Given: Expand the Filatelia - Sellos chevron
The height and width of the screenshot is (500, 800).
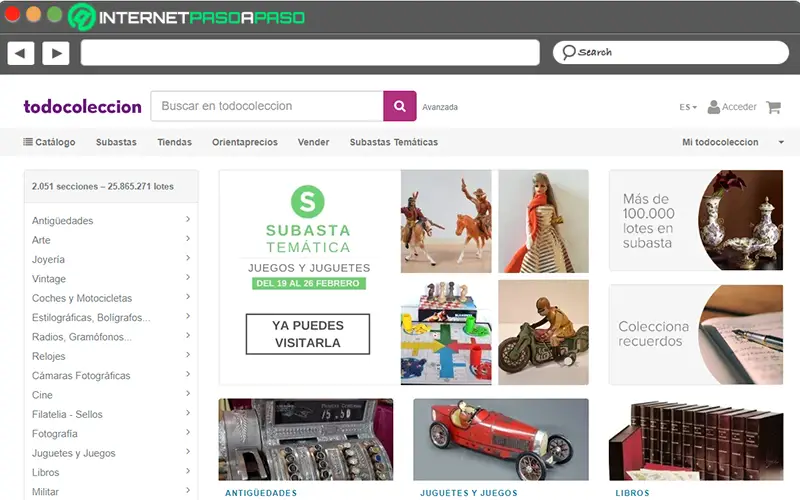Looking at the screenshot, I should [188, 413].
